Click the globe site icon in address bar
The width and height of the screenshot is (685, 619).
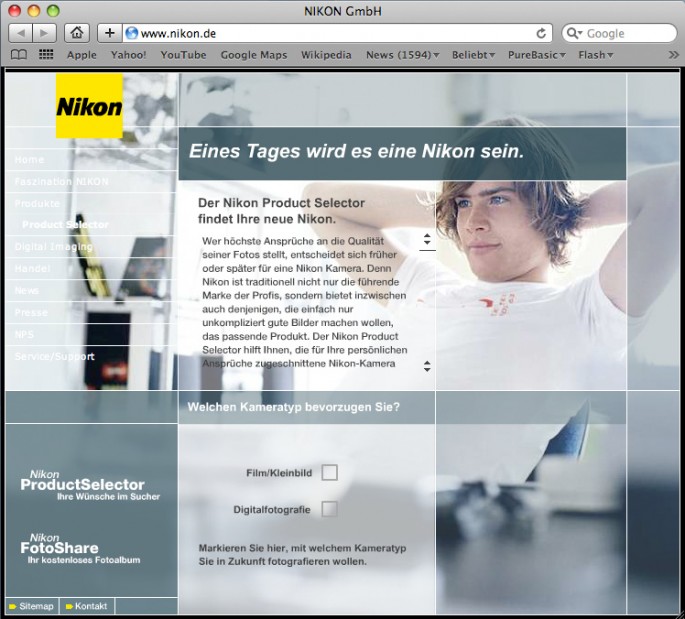click(131, 33)
